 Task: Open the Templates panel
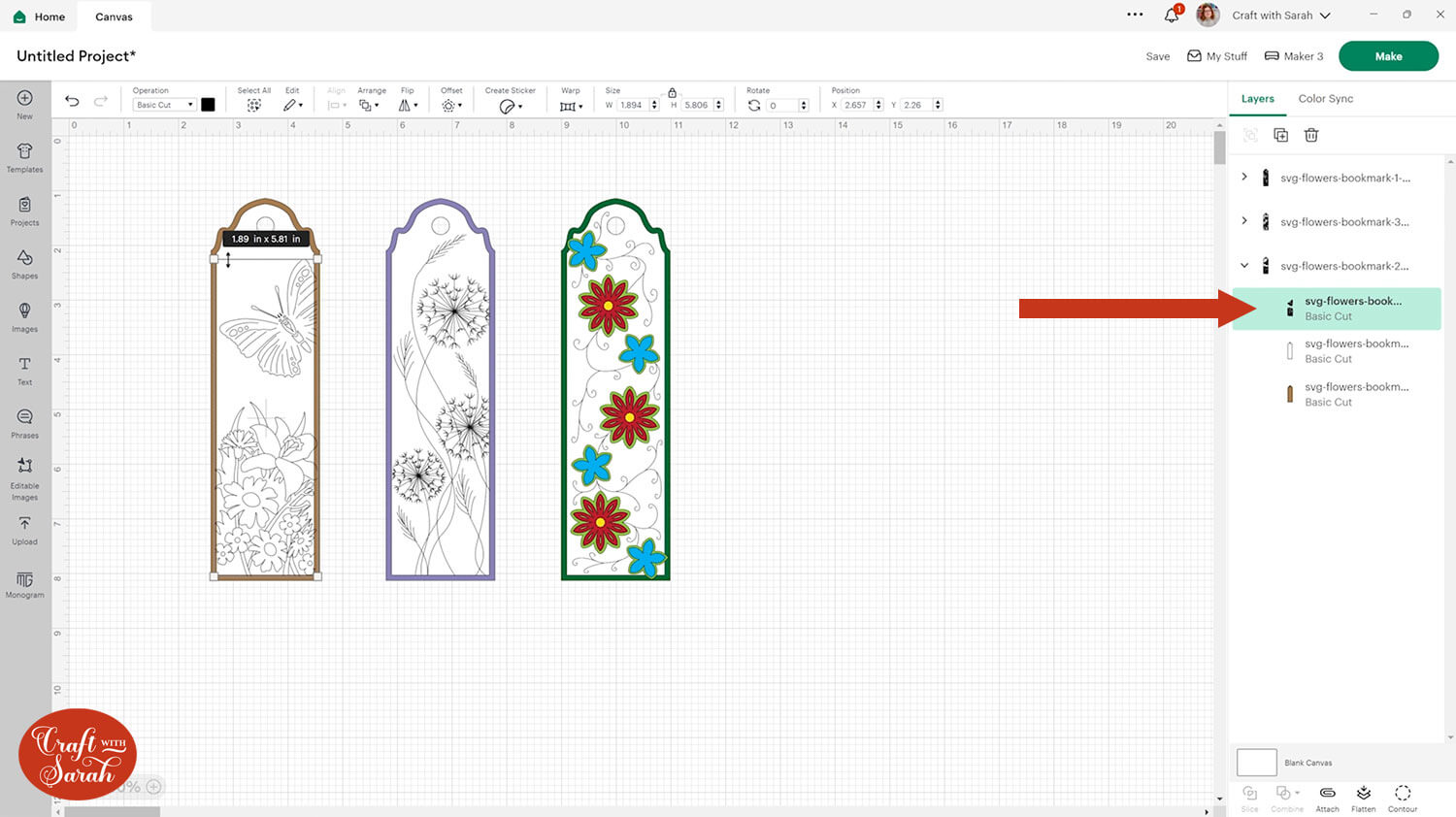(x=24, y=157)
